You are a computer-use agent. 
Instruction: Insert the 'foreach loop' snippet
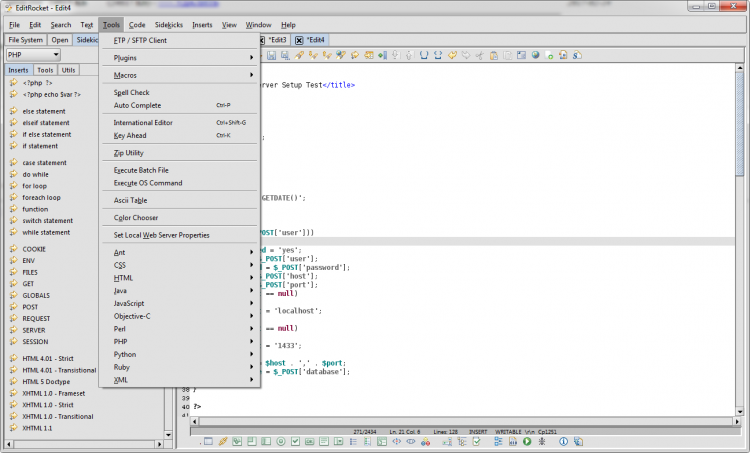(41, 198)
